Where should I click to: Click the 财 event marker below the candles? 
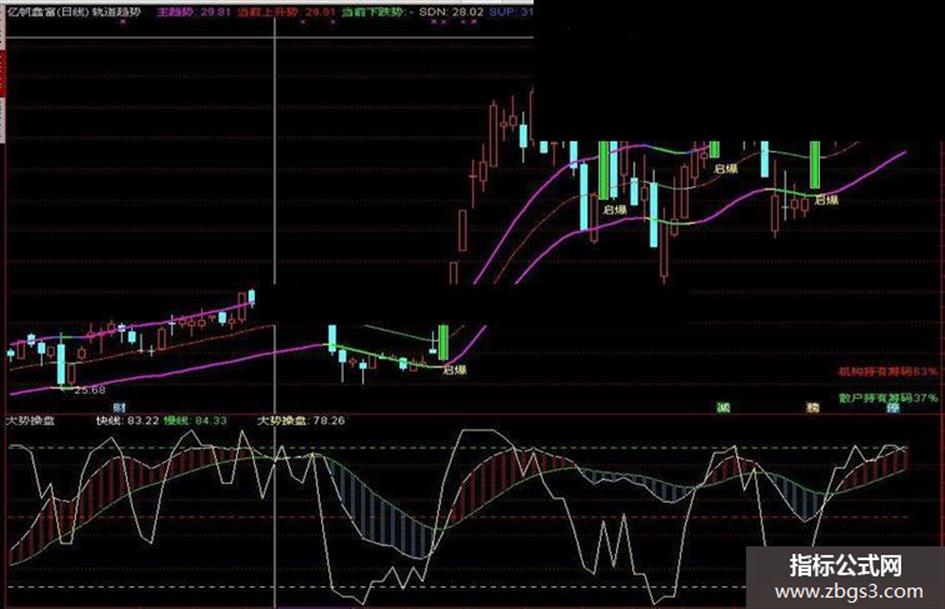tap(119, 408)
